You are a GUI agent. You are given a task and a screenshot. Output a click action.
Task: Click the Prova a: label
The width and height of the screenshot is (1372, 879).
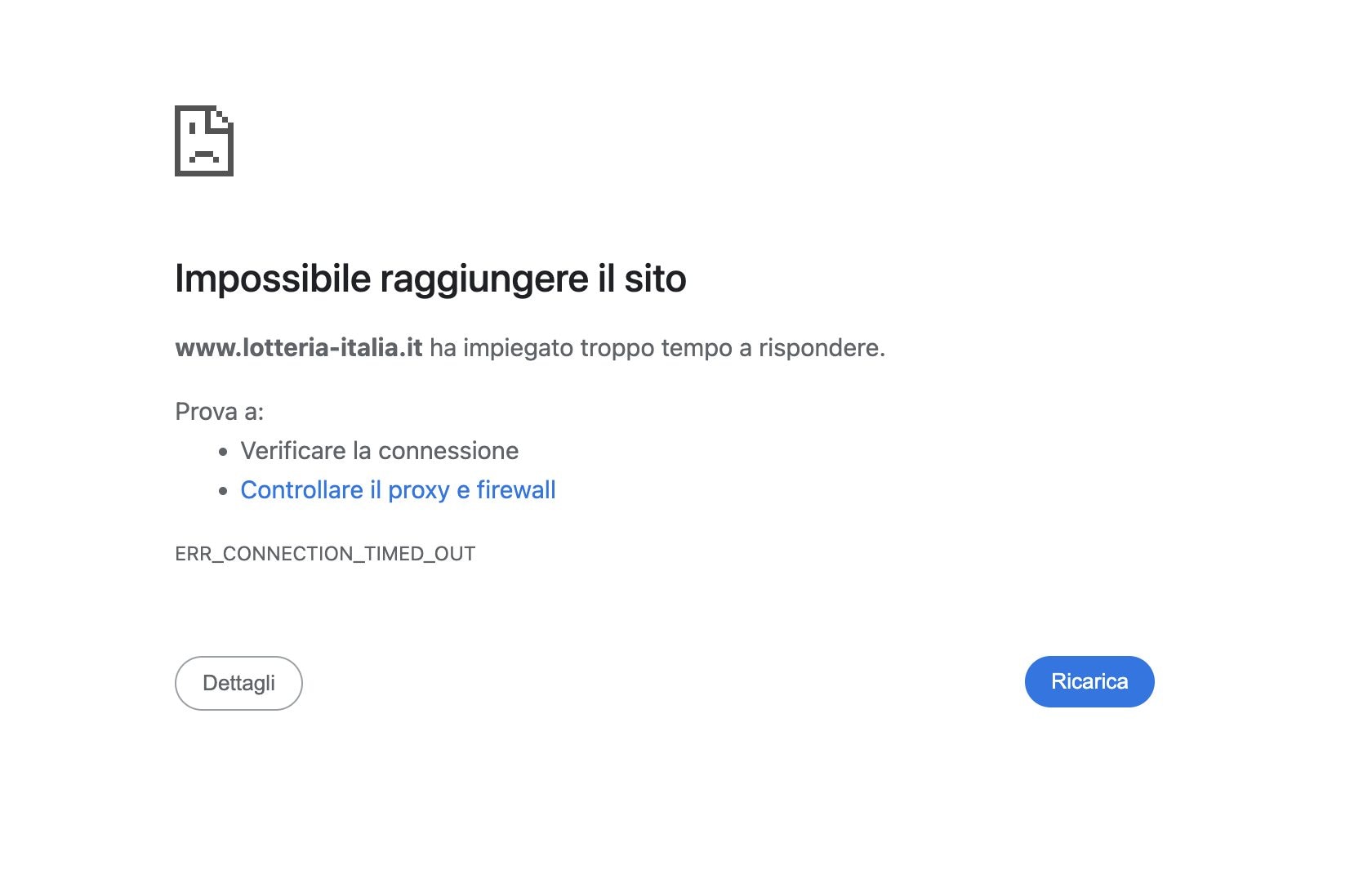pos(219,412)
